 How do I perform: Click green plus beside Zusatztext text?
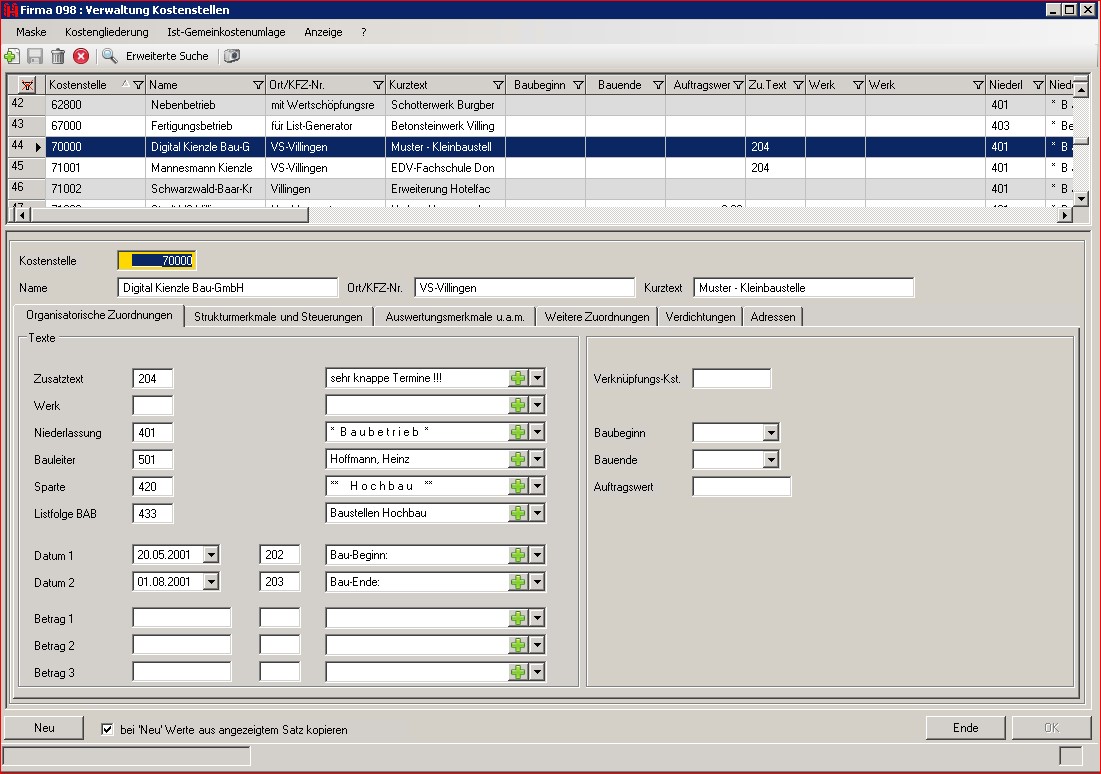point(518,378)
